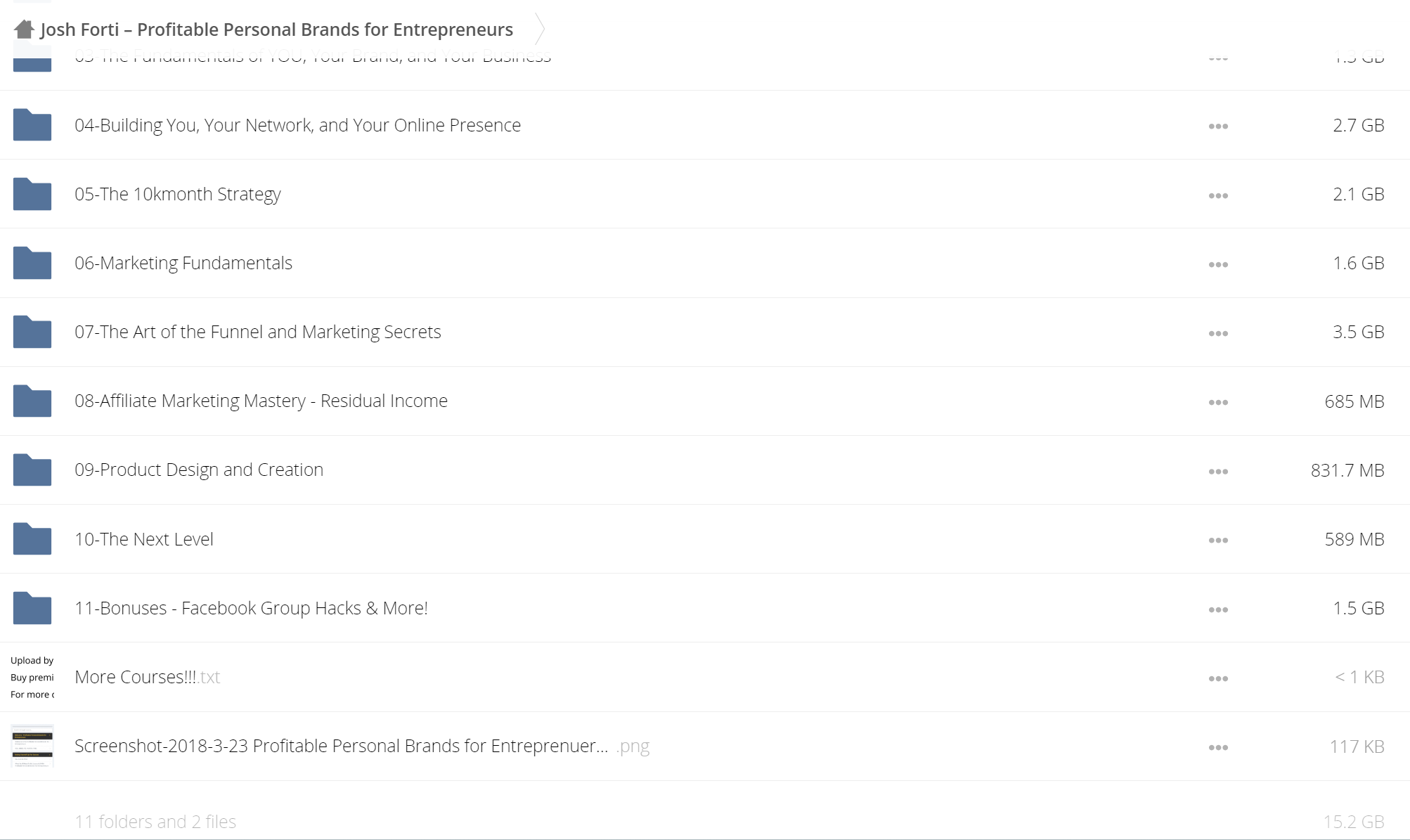1410x840 pixels.
Task: Click the home icon in the breadcrumb
Action: pos(24,30)
